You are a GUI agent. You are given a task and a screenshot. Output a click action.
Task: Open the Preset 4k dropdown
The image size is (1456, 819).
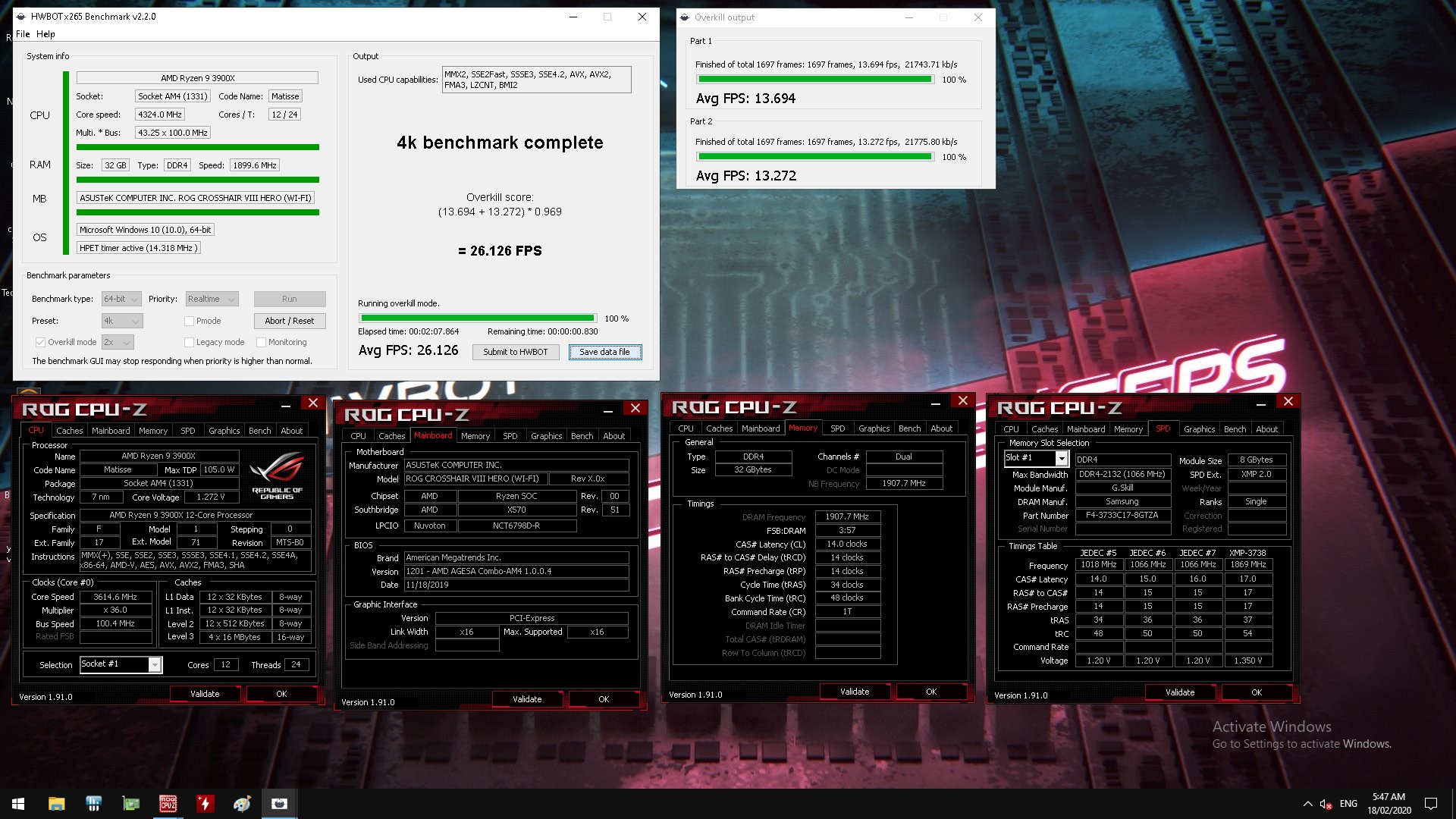[121, 321]
